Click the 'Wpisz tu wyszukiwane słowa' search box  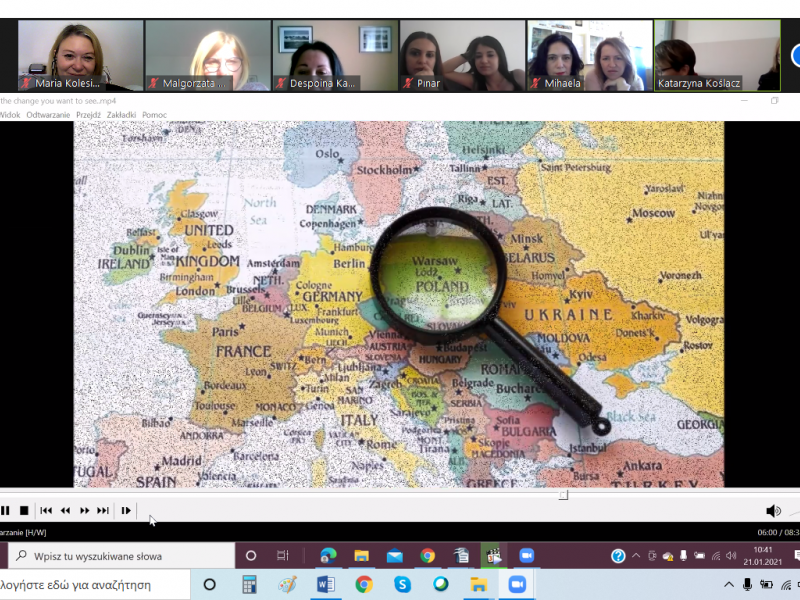point(120,556)
